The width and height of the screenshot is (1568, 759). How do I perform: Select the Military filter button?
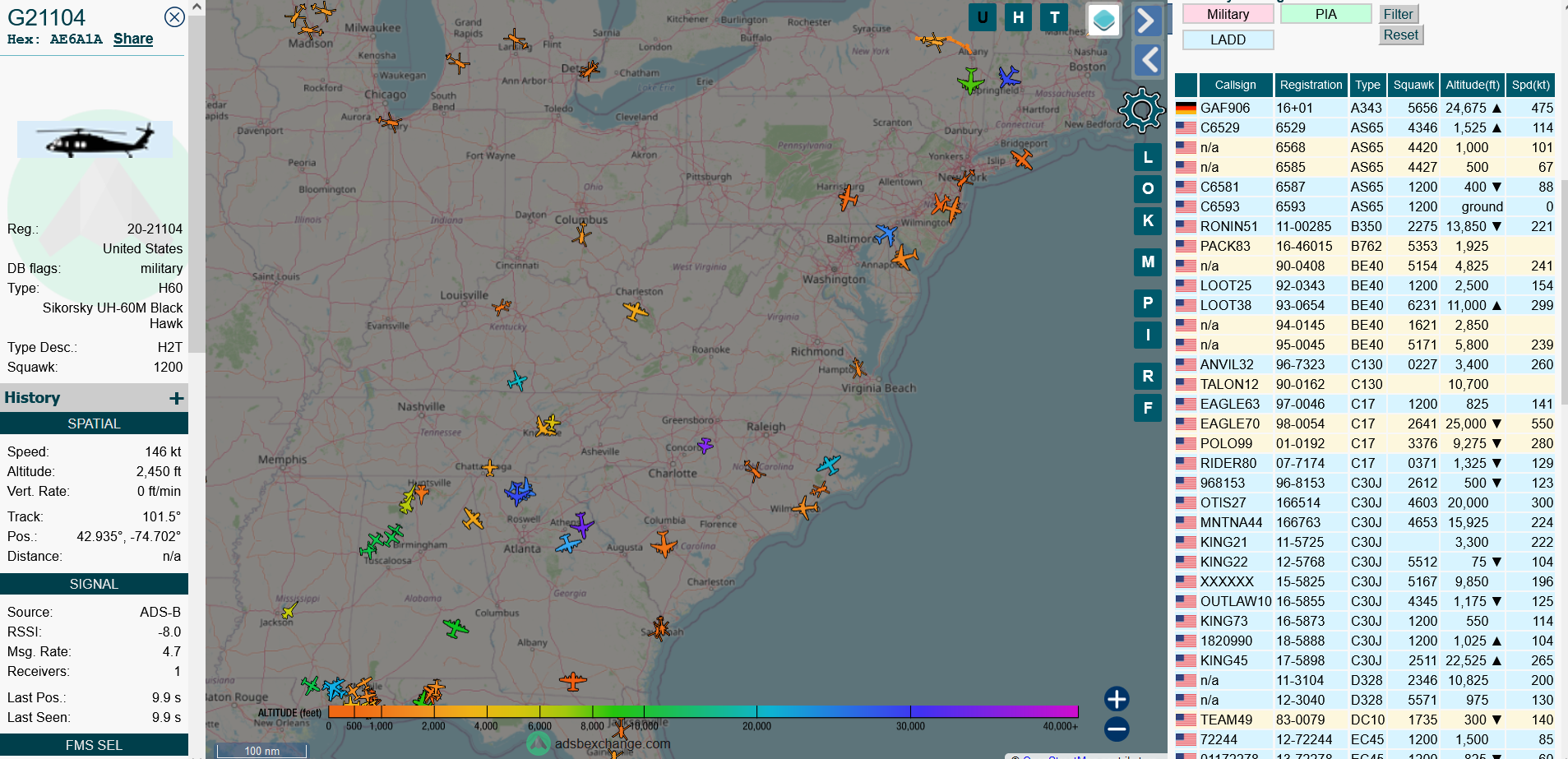coord(1228,14)
